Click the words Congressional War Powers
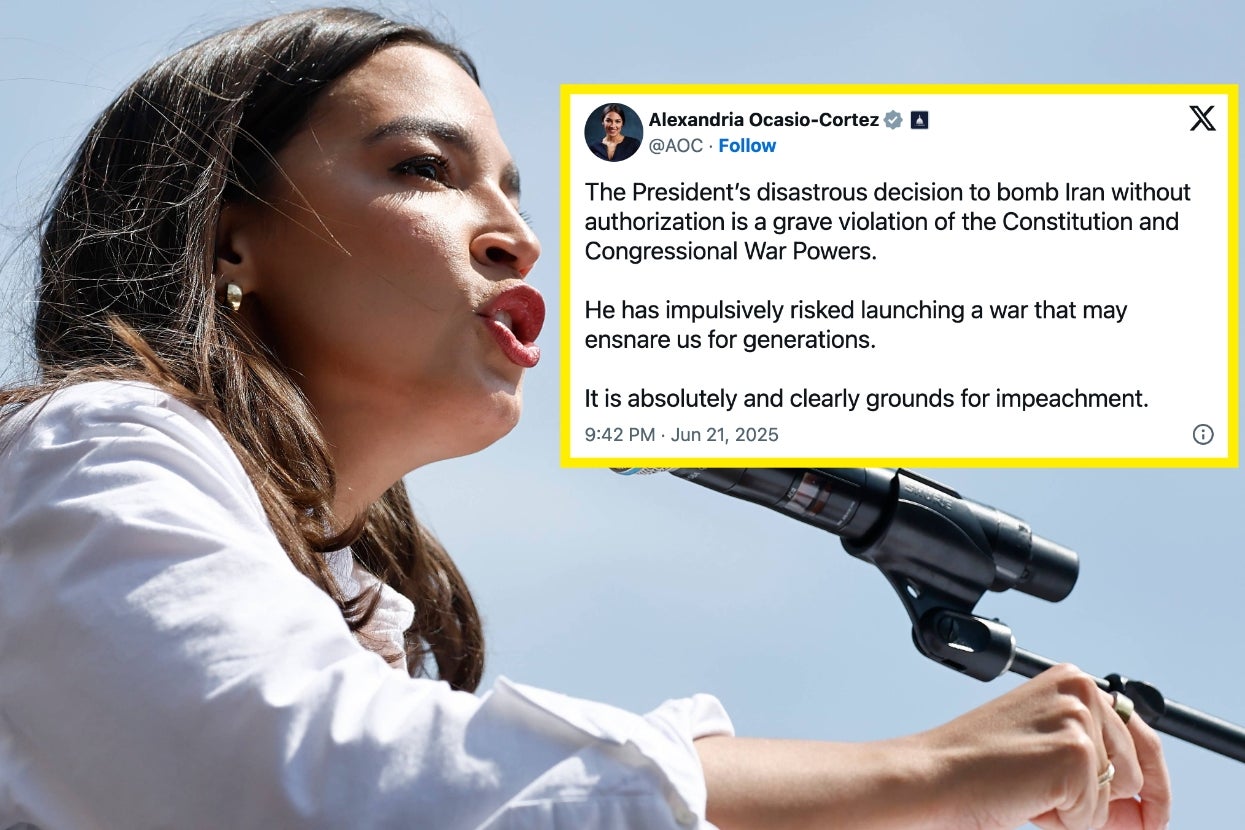1245x830 pixels. tap(730, 251)
